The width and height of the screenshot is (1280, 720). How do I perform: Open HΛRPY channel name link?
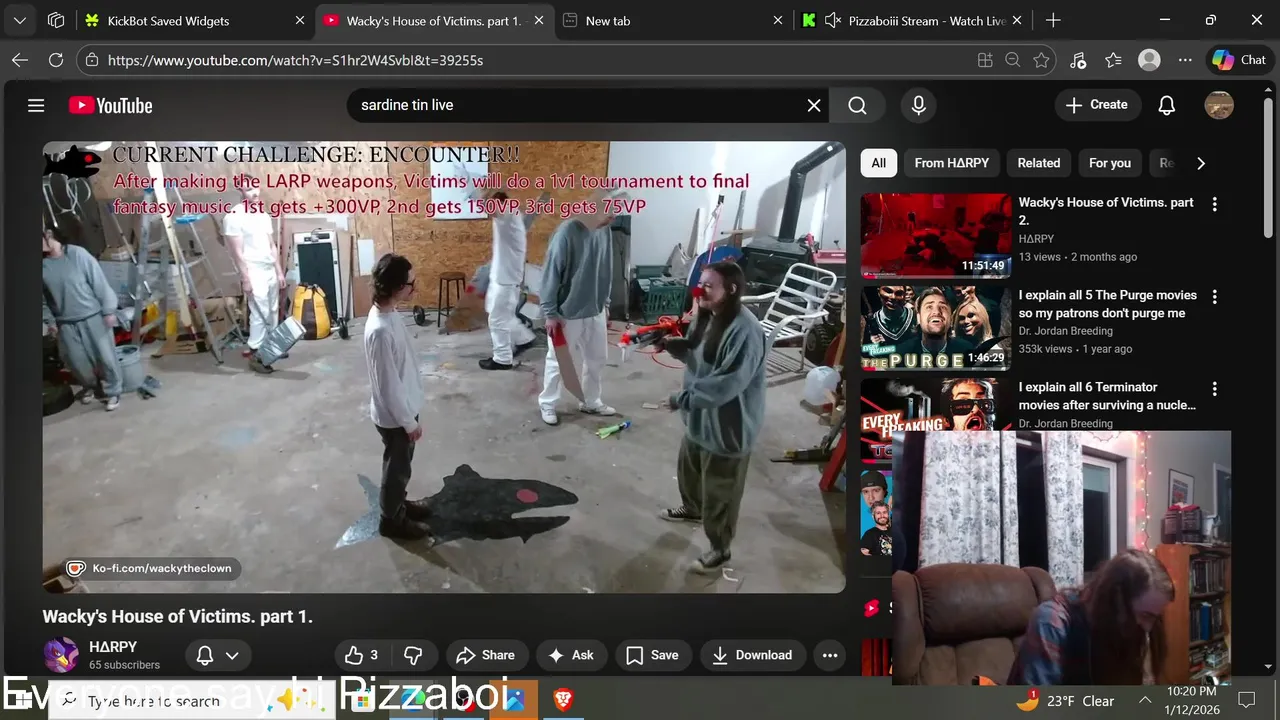pyautogui.click(x=113, y=647)
